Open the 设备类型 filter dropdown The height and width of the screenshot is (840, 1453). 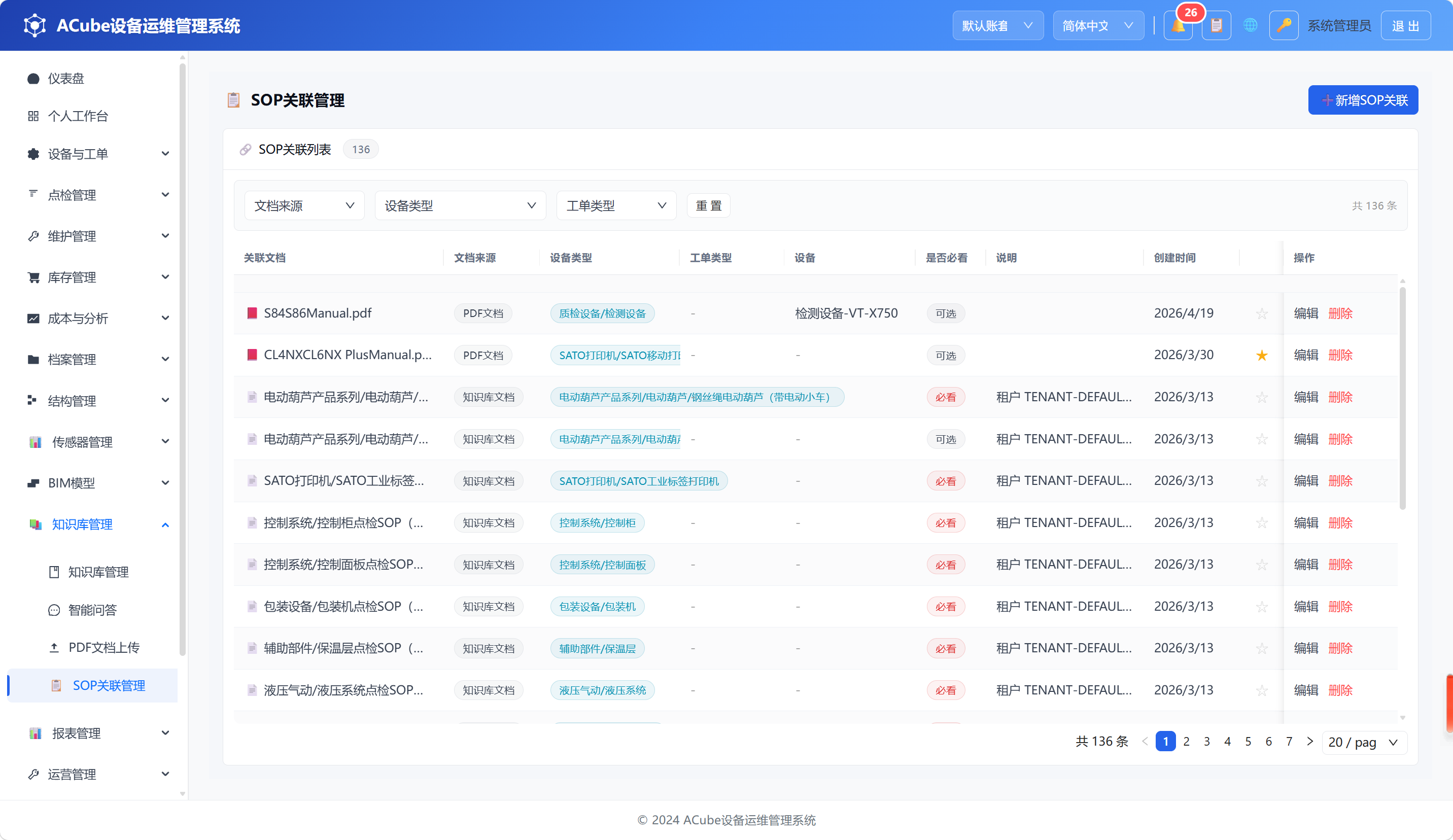[x=460, y=206]
